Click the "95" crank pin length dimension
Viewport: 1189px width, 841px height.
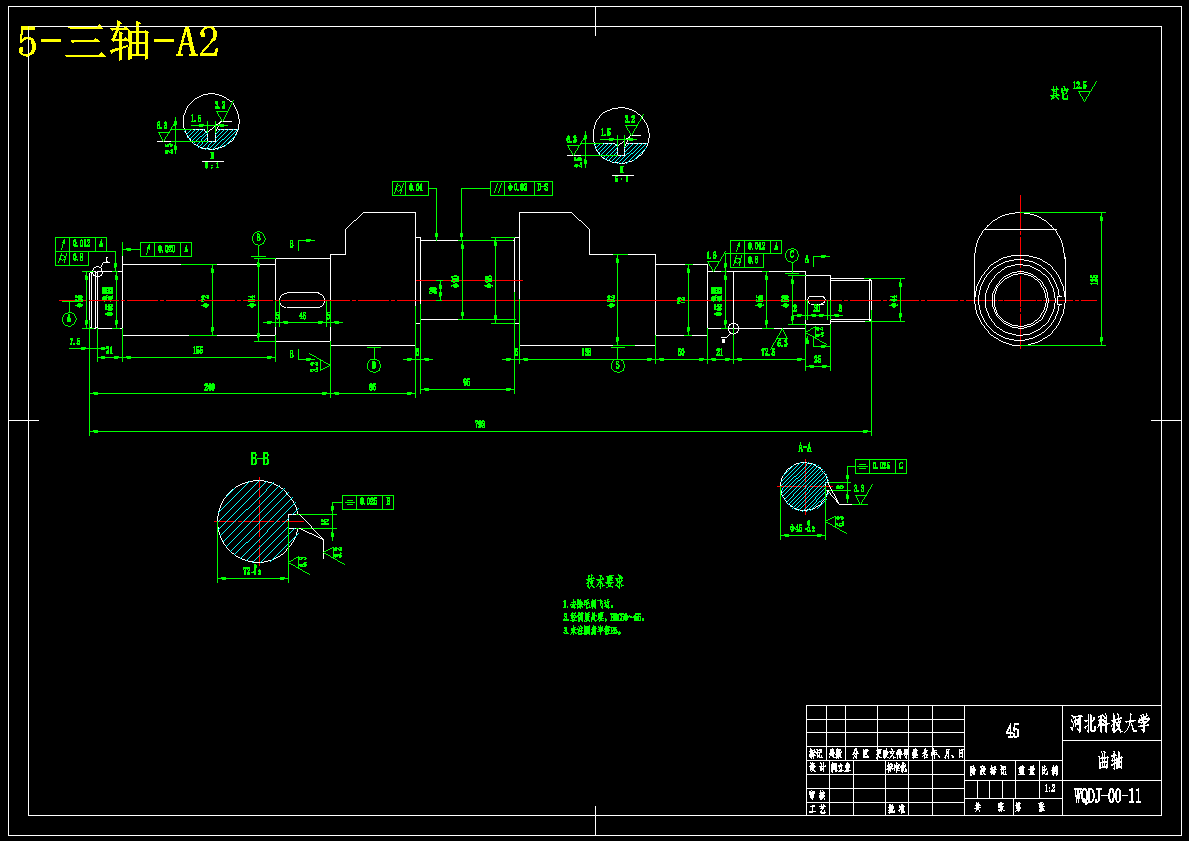466,383
